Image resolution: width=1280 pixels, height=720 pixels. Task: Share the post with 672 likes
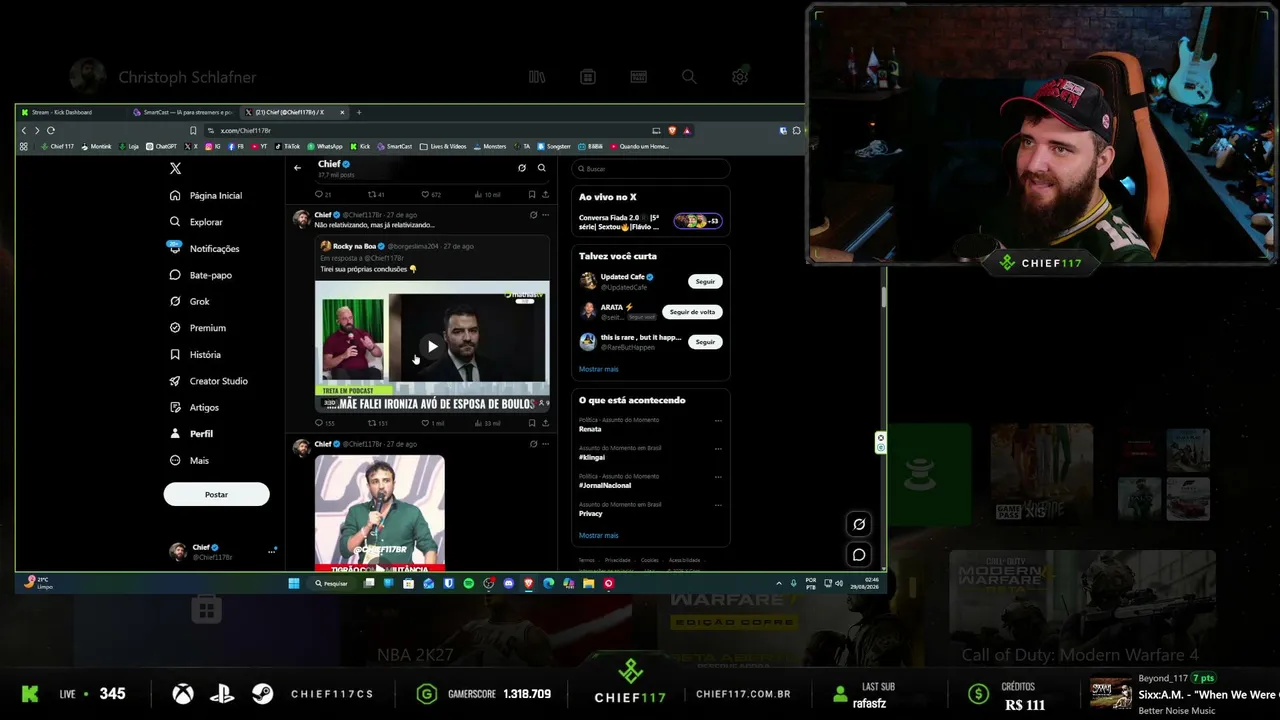[545, 195]
